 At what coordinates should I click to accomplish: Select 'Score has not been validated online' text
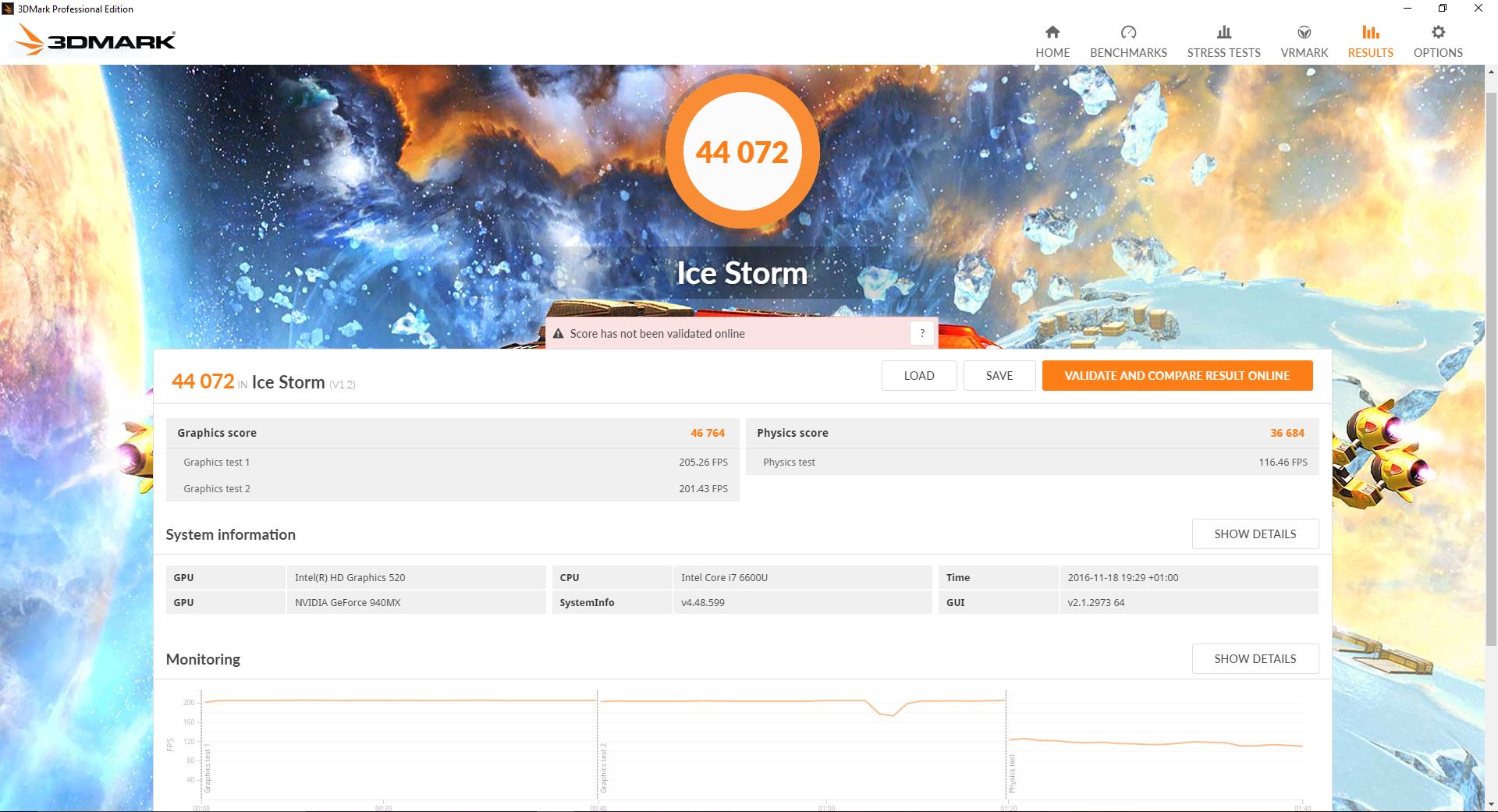(657, 334)
